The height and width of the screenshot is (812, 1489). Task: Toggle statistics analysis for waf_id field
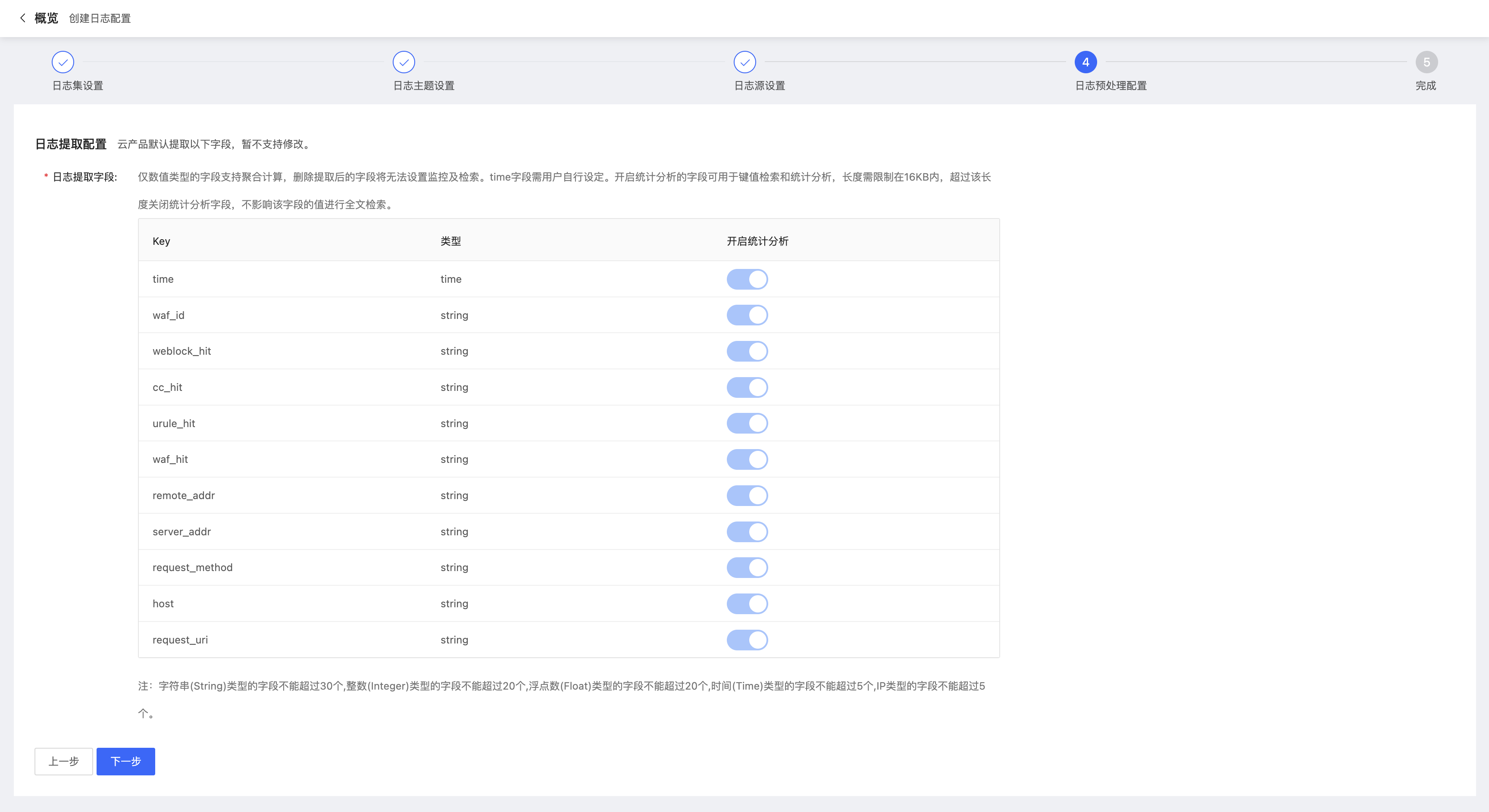tap(747, 315)
